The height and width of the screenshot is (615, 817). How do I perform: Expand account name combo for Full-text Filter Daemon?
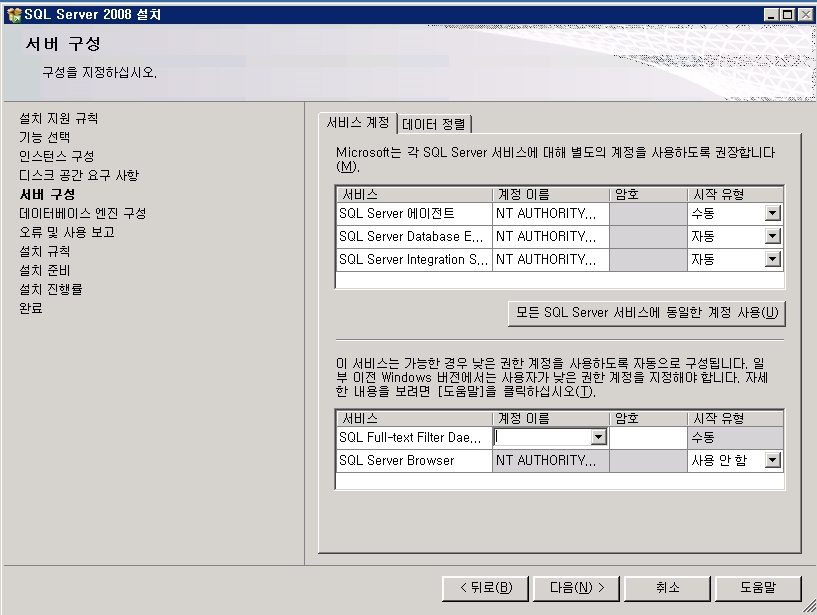(599, 437)
